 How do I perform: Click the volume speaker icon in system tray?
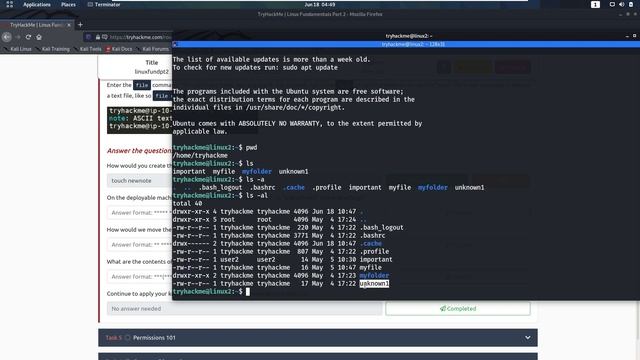tap(621, 4)
